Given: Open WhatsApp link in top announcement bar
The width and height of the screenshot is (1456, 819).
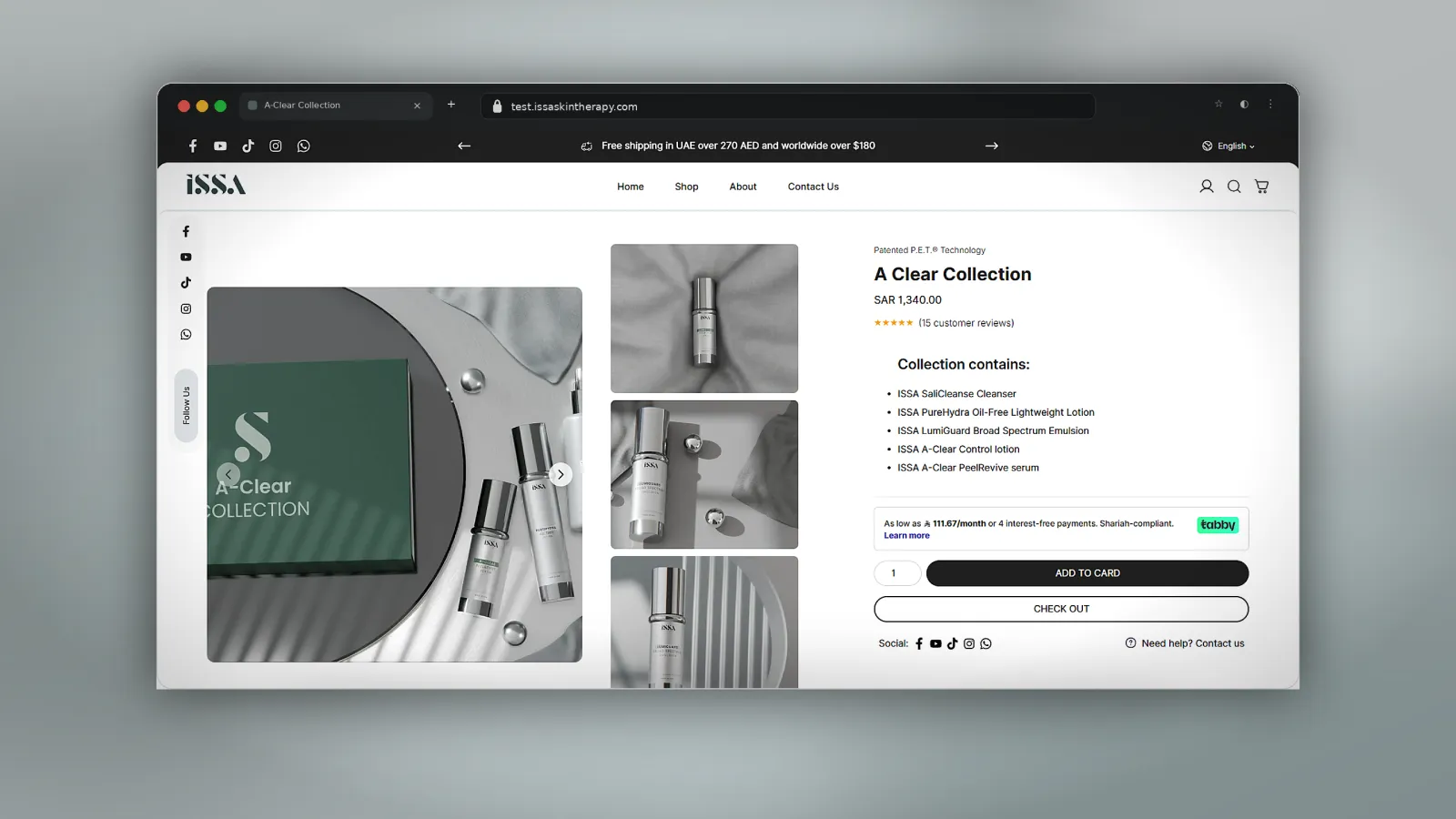Looking at the screenshot, I should tap(304, 146).
